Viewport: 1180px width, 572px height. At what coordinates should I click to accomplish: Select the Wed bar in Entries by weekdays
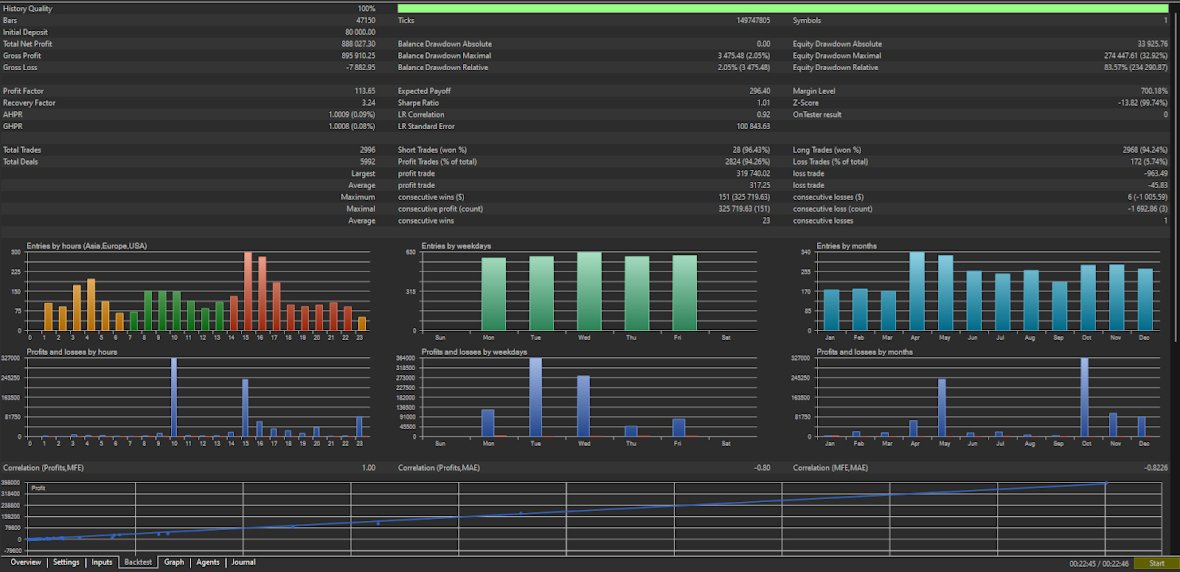coord(589,291)
